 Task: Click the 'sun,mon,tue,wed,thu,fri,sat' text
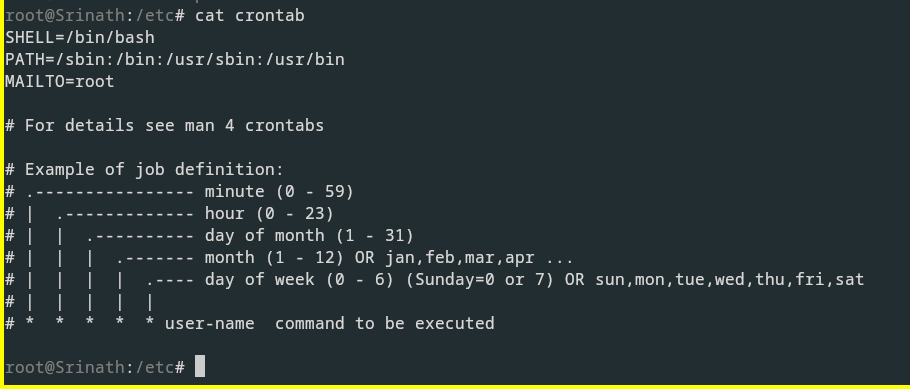click(730, 280)
